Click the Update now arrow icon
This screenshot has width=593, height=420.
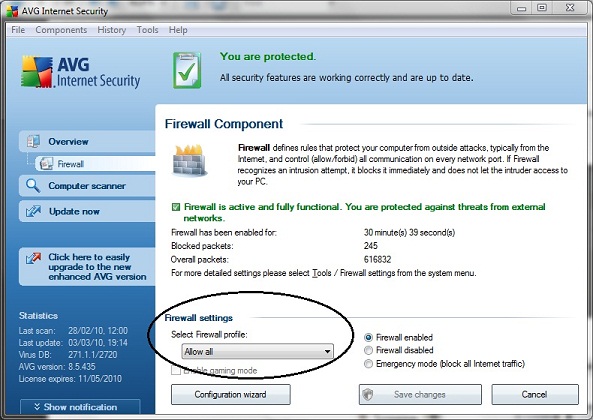click(x=33, y=211)
